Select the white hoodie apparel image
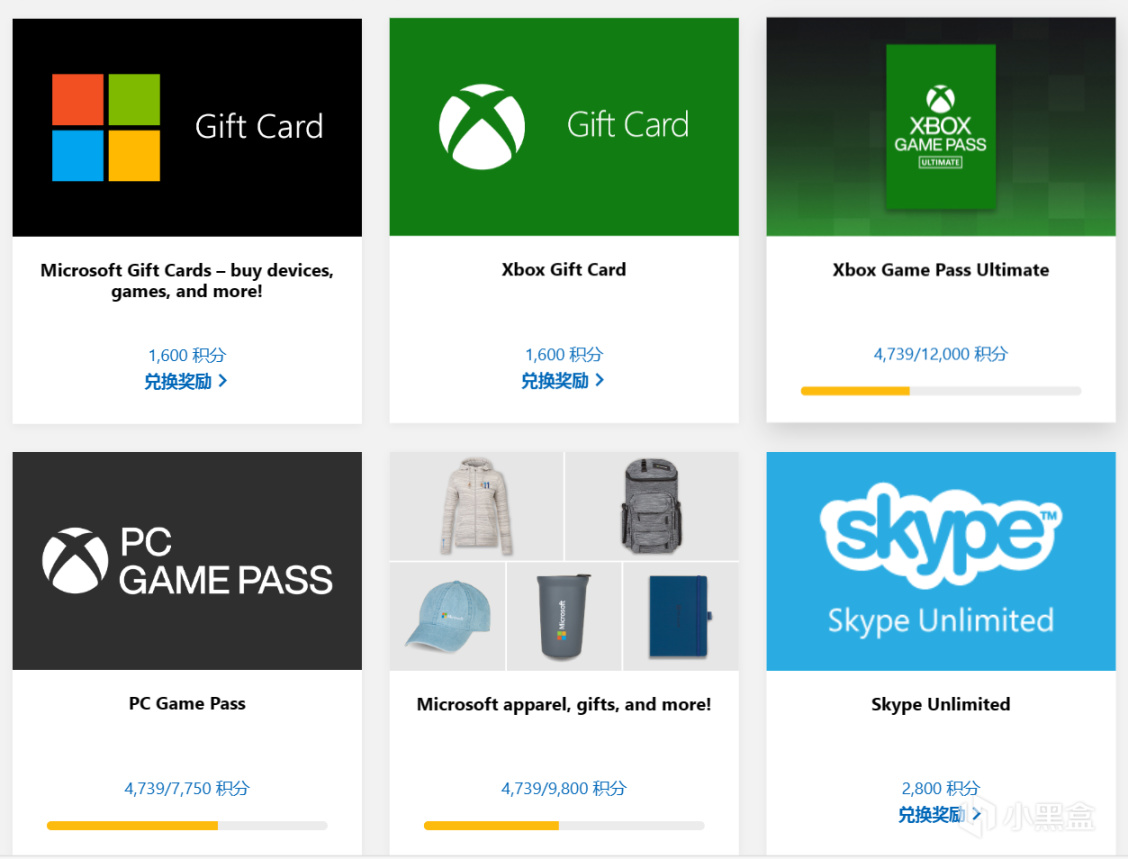This screenshot has width=1128, height=859. click(477, 506)
